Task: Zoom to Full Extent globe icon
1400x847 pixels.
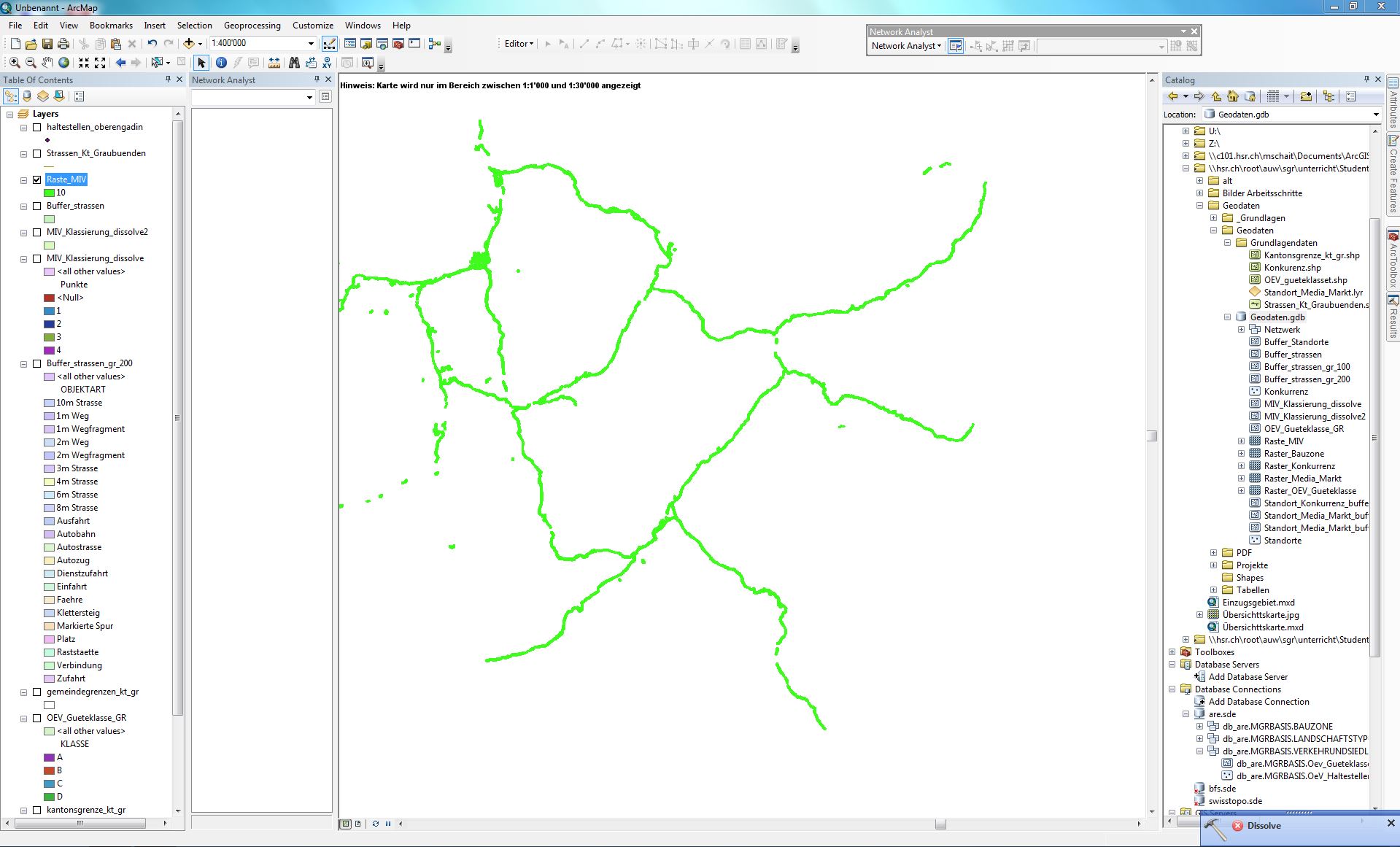Action: pyautogui.click(x=64, y=63)
